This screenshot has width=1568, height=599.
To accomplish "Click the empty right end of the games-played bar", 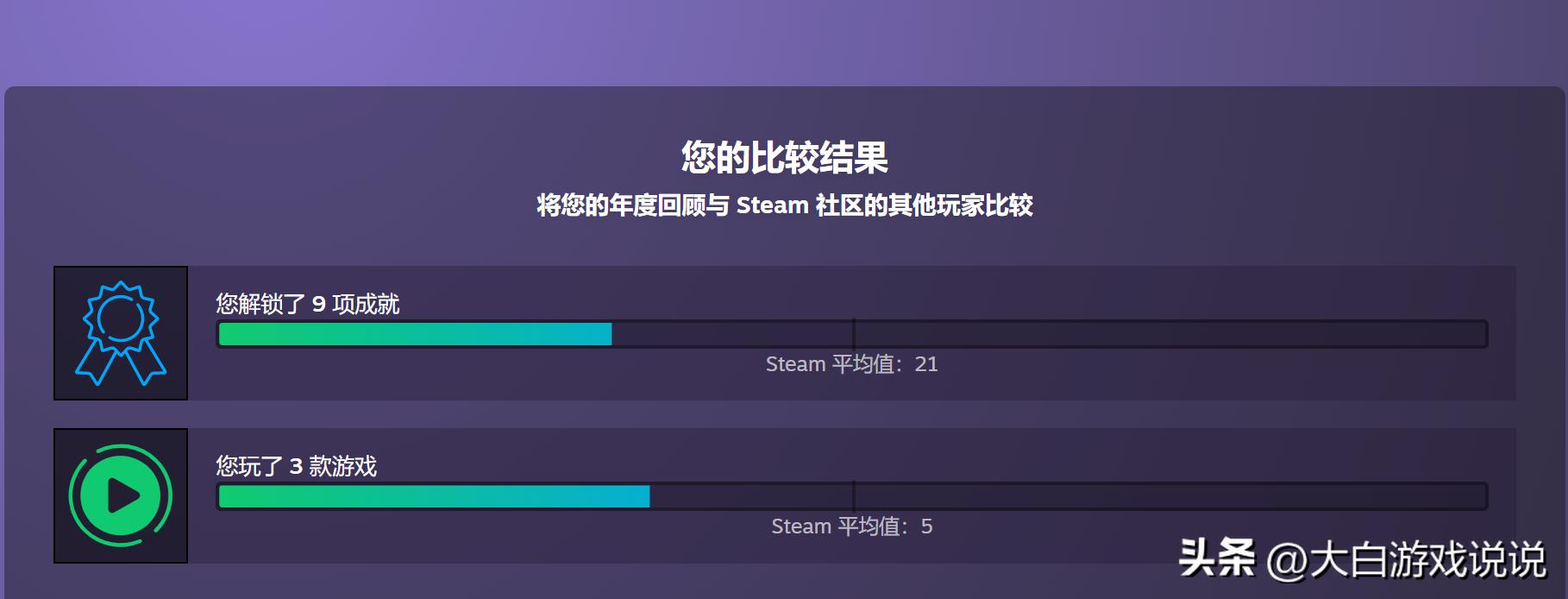I will point(1423,496).
